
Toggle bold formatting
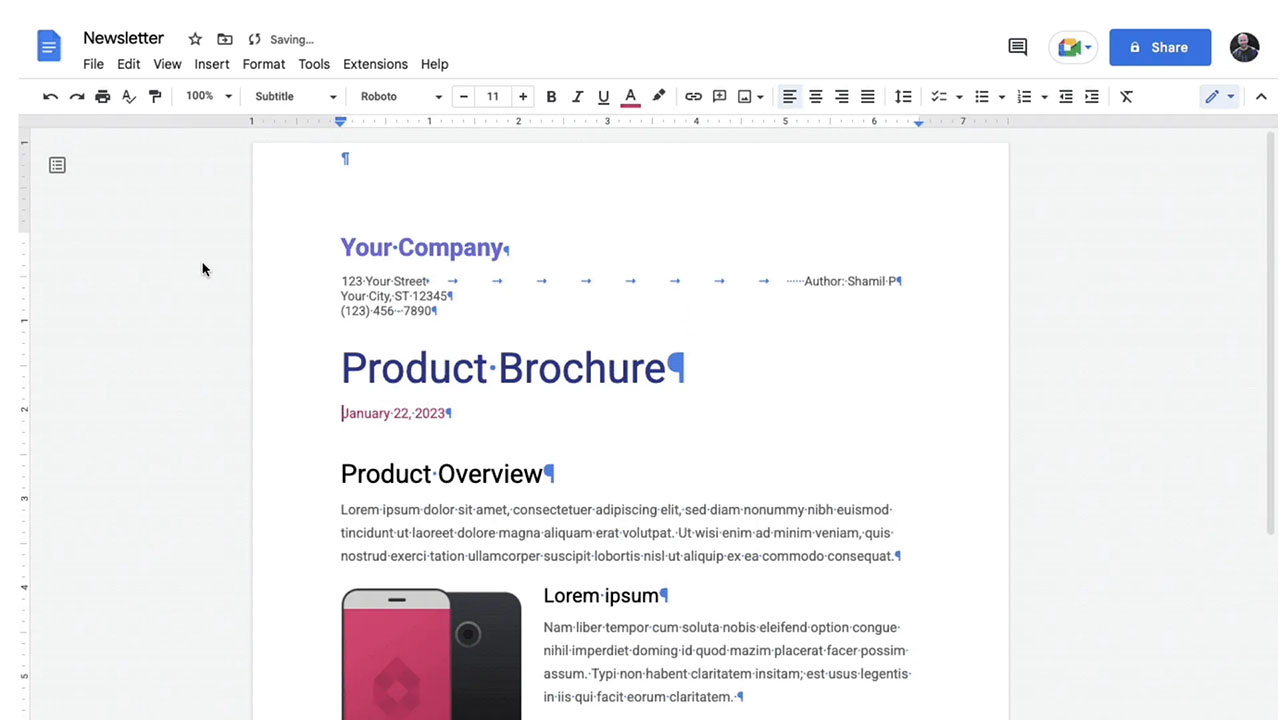pyautogui.click(x=551, y=97)
